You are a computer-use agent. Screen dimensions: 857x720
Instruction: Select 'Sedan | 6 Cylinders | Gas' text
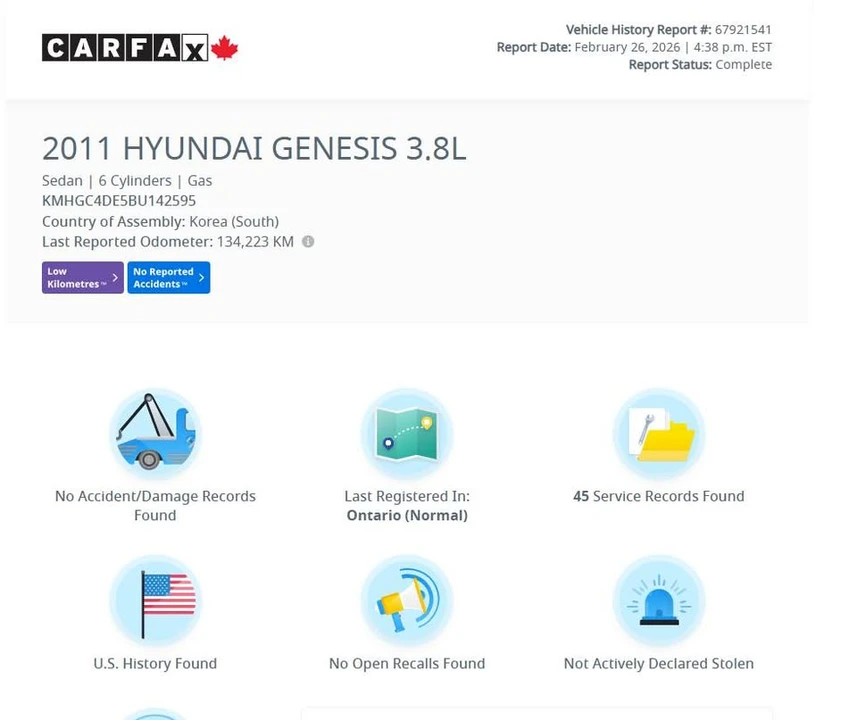[x=127, y=181]
